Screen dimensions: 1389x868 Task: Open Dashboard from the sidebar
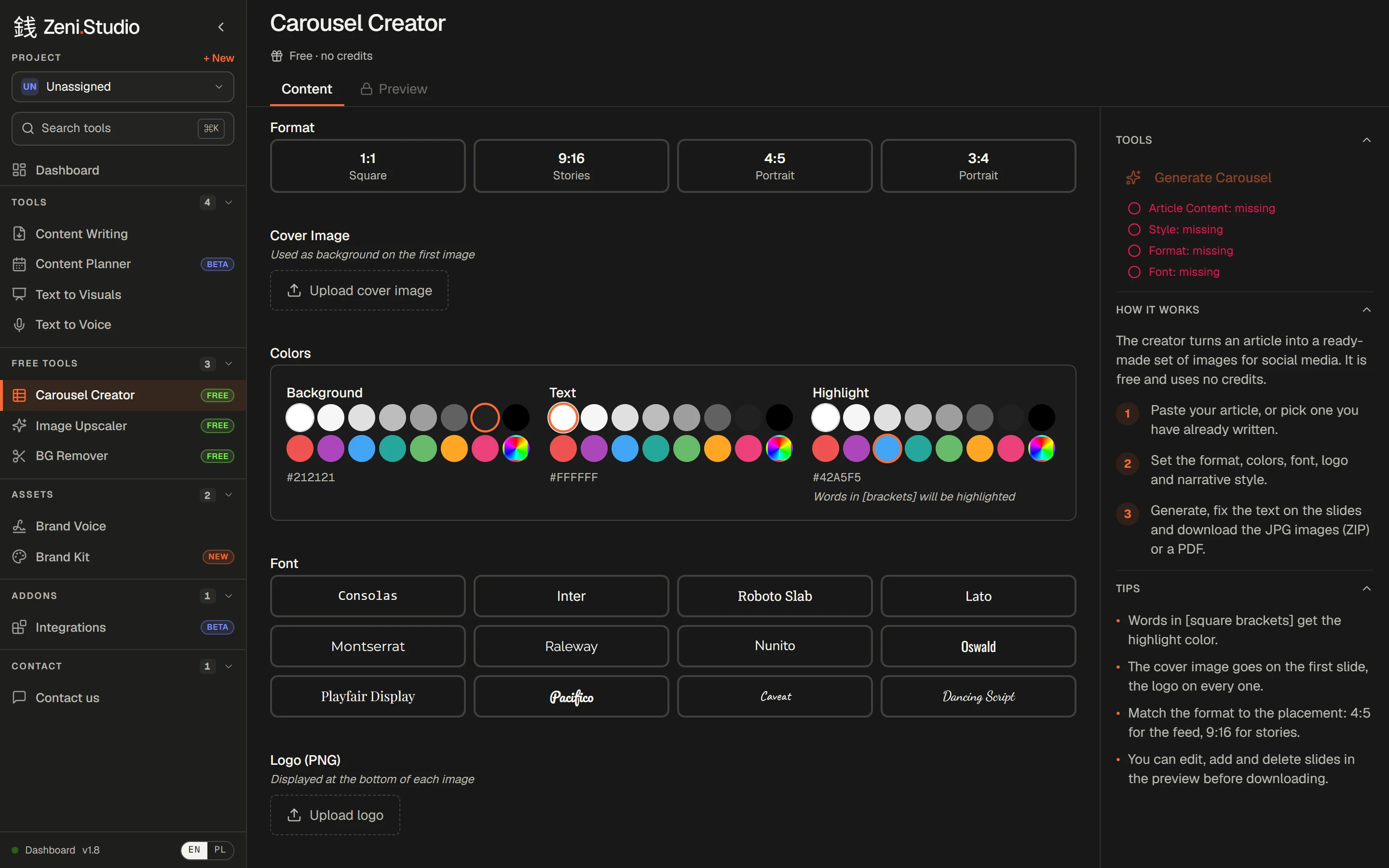click(123, 170)
